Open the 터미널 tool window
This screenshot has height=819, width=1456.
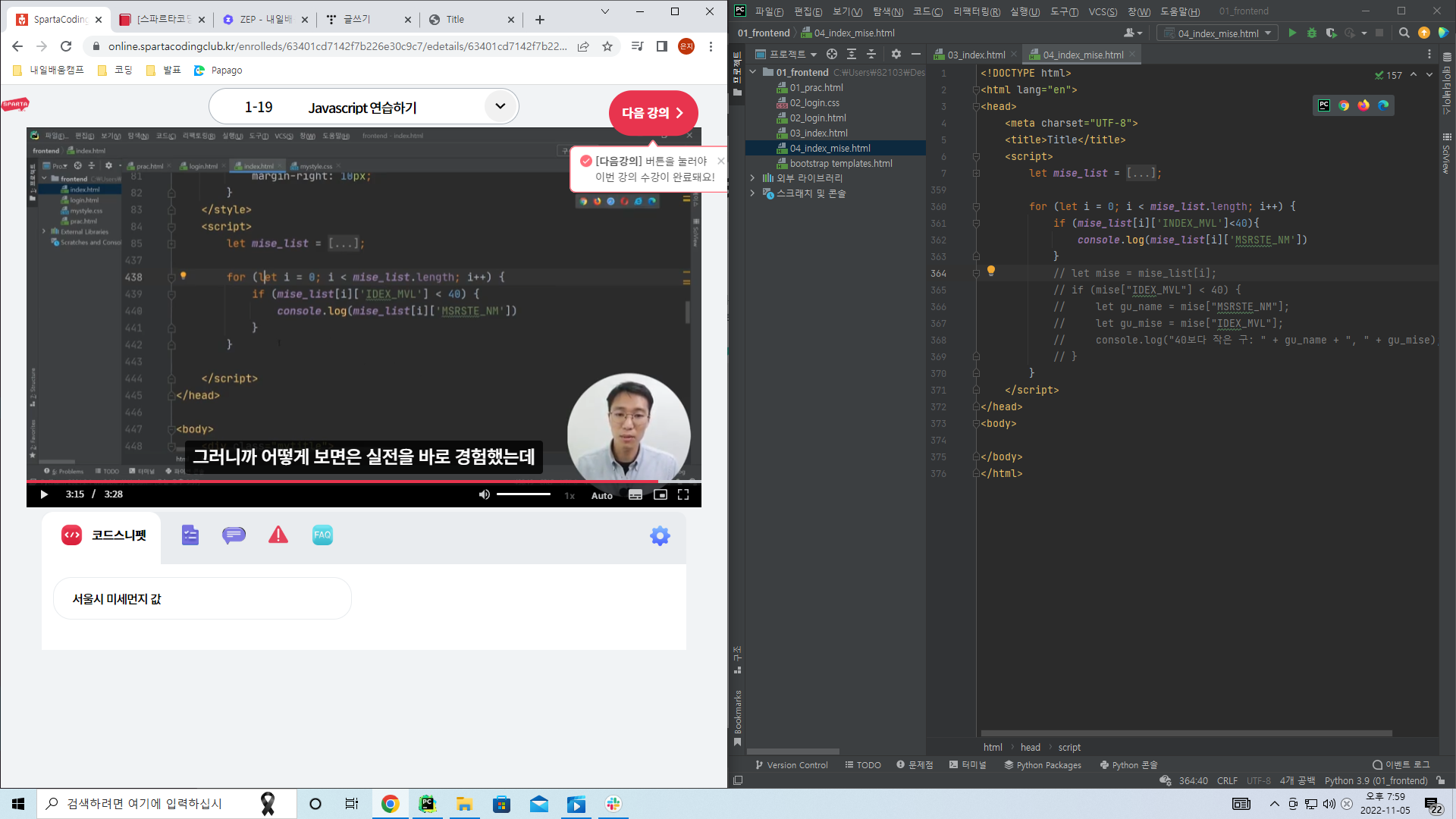968,765
